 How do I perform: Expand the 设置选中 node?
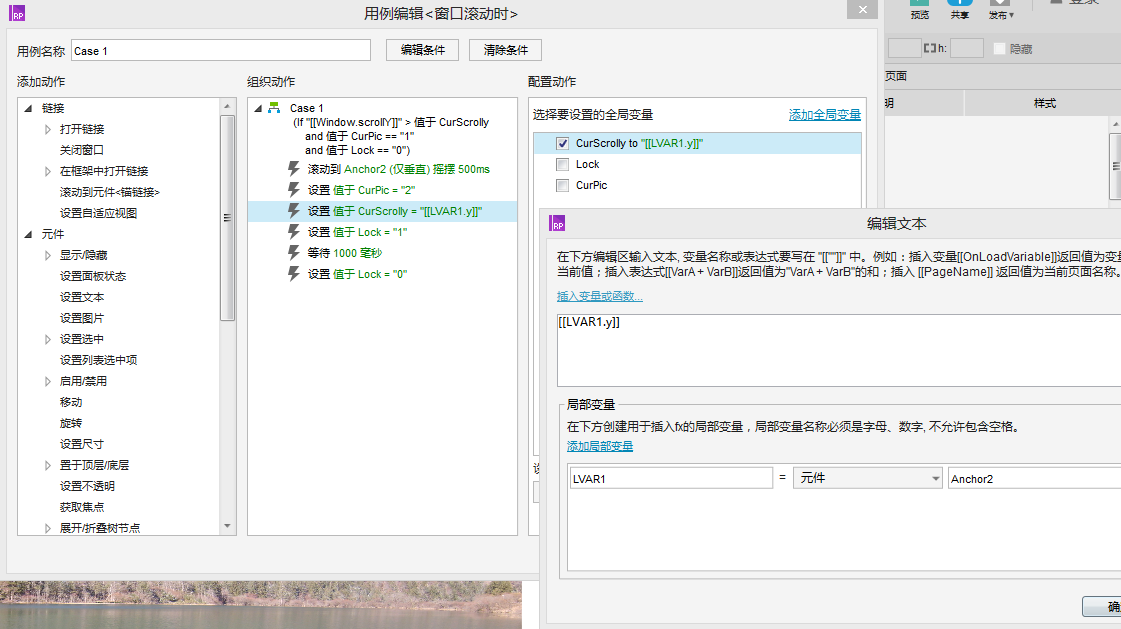48,339
